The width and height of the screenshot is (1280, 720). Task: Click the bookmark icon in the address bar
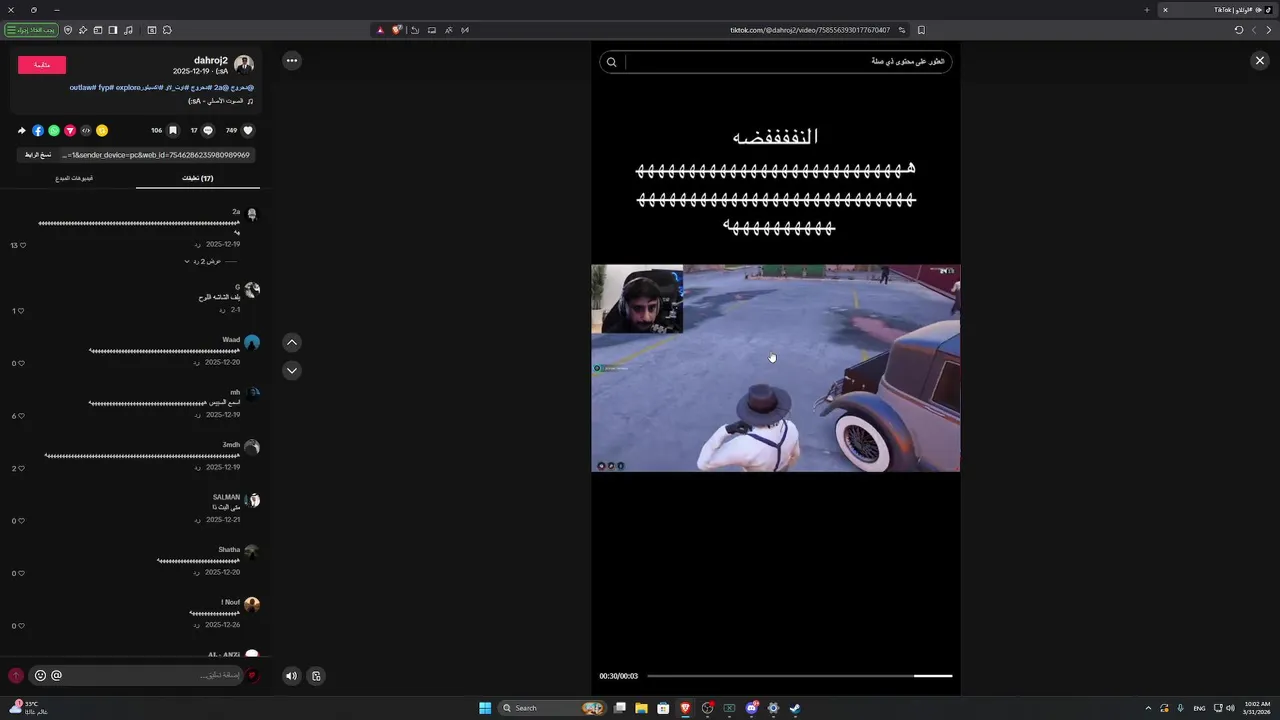pyautogui.click(x=921, y=30)
